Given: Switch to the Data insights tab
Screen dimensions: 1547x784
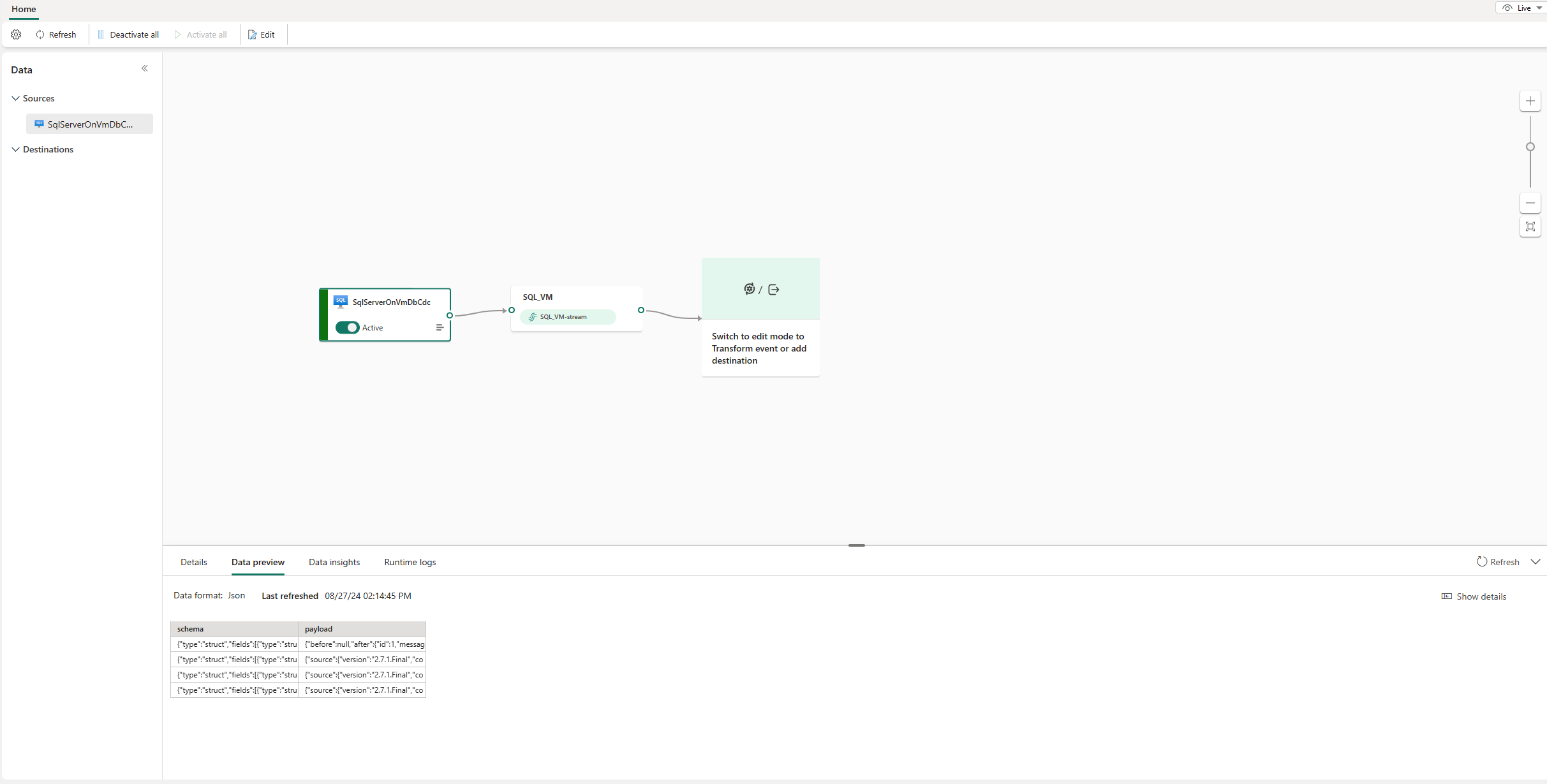Looking at the screenshot, I should 334,562.
